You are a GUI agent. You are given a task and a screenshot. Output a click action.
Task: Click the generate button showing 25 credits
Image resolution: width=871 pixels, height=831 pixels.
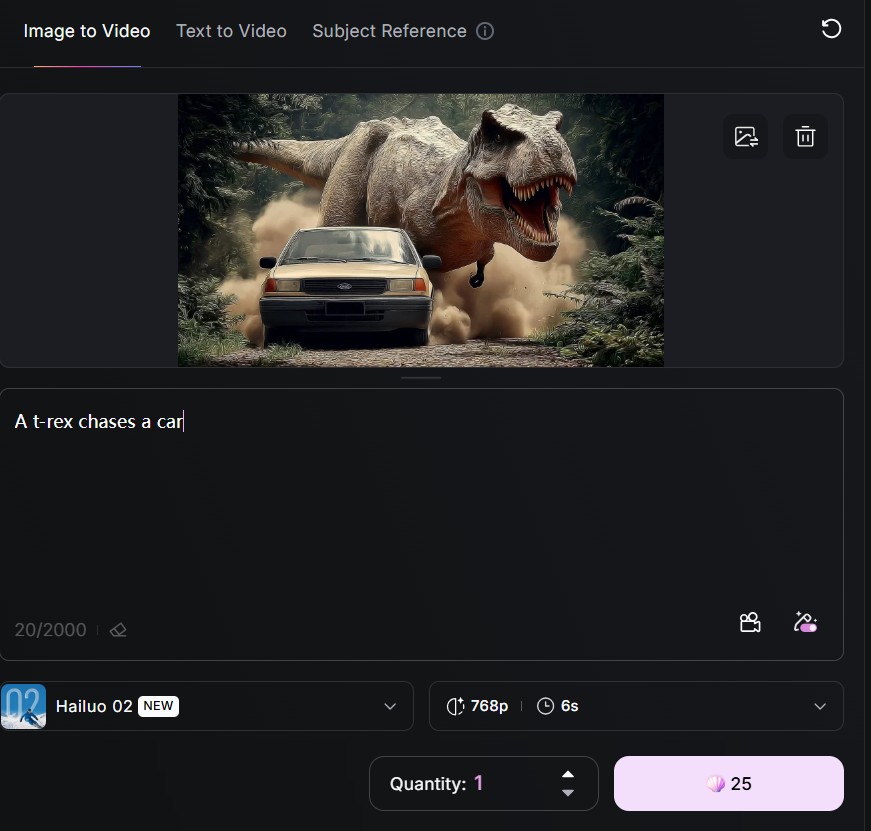click(729, 783)
